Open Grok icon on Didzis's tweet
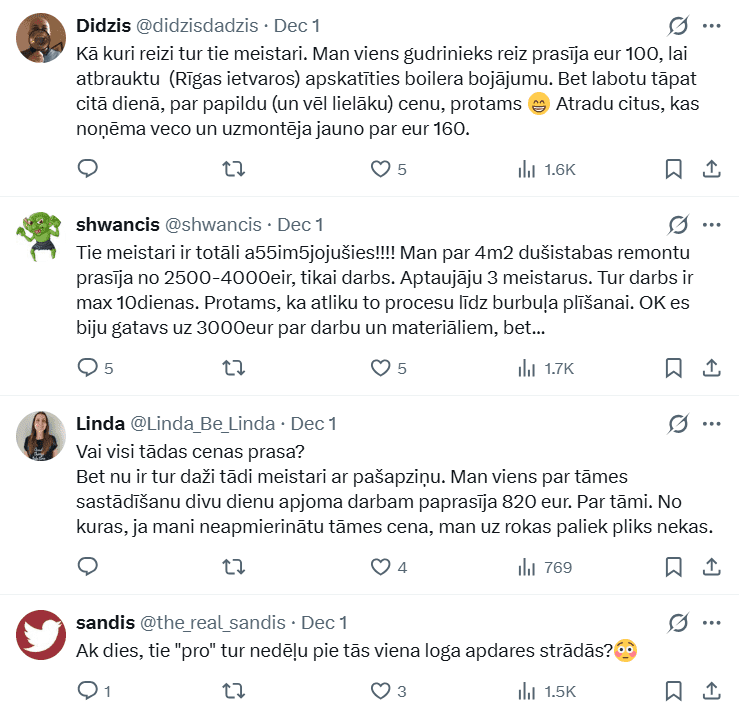 point(677,25)
